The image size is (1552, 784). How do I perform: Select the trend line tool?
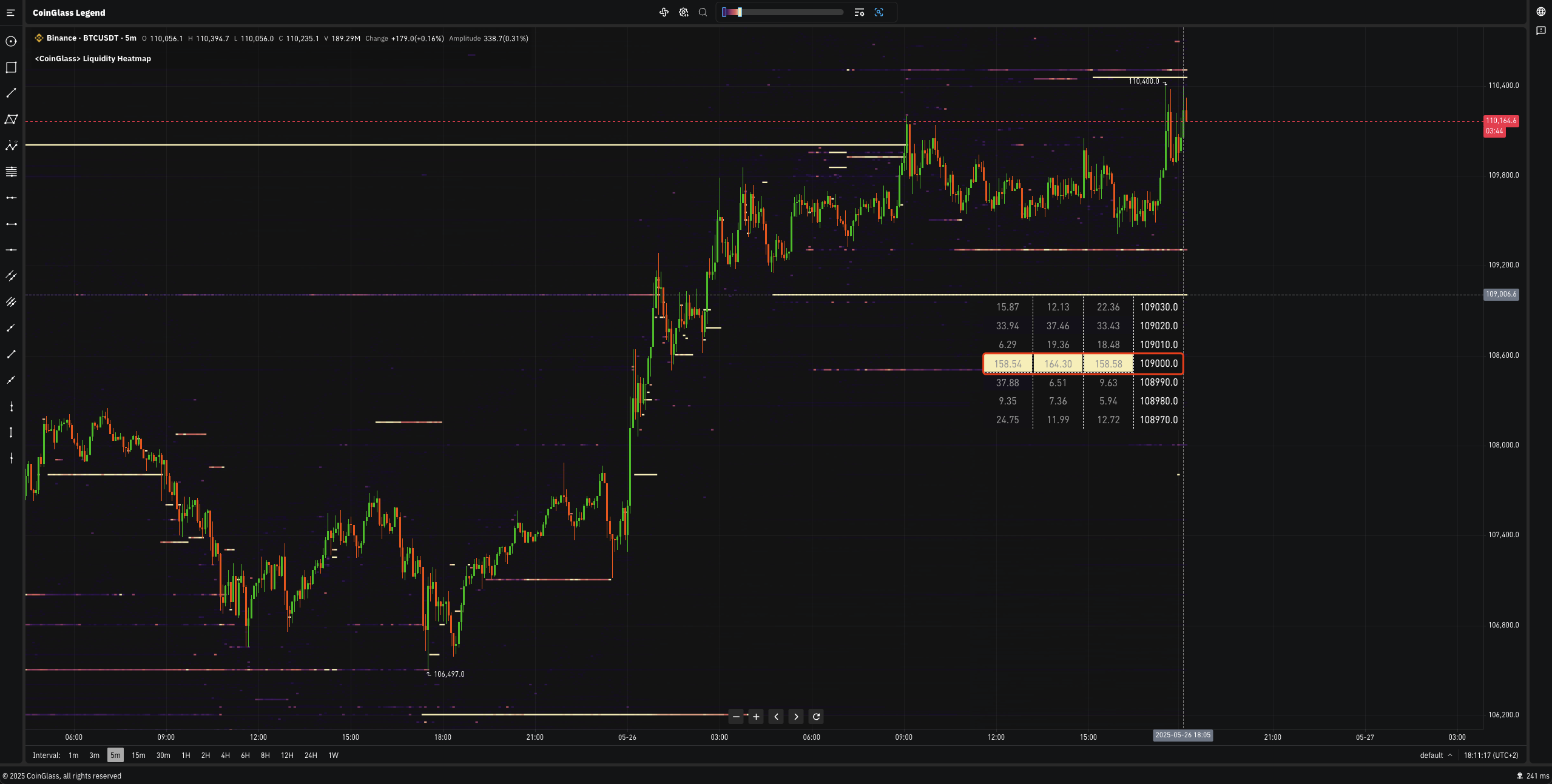pyautogui.click(x=10, y=93)
